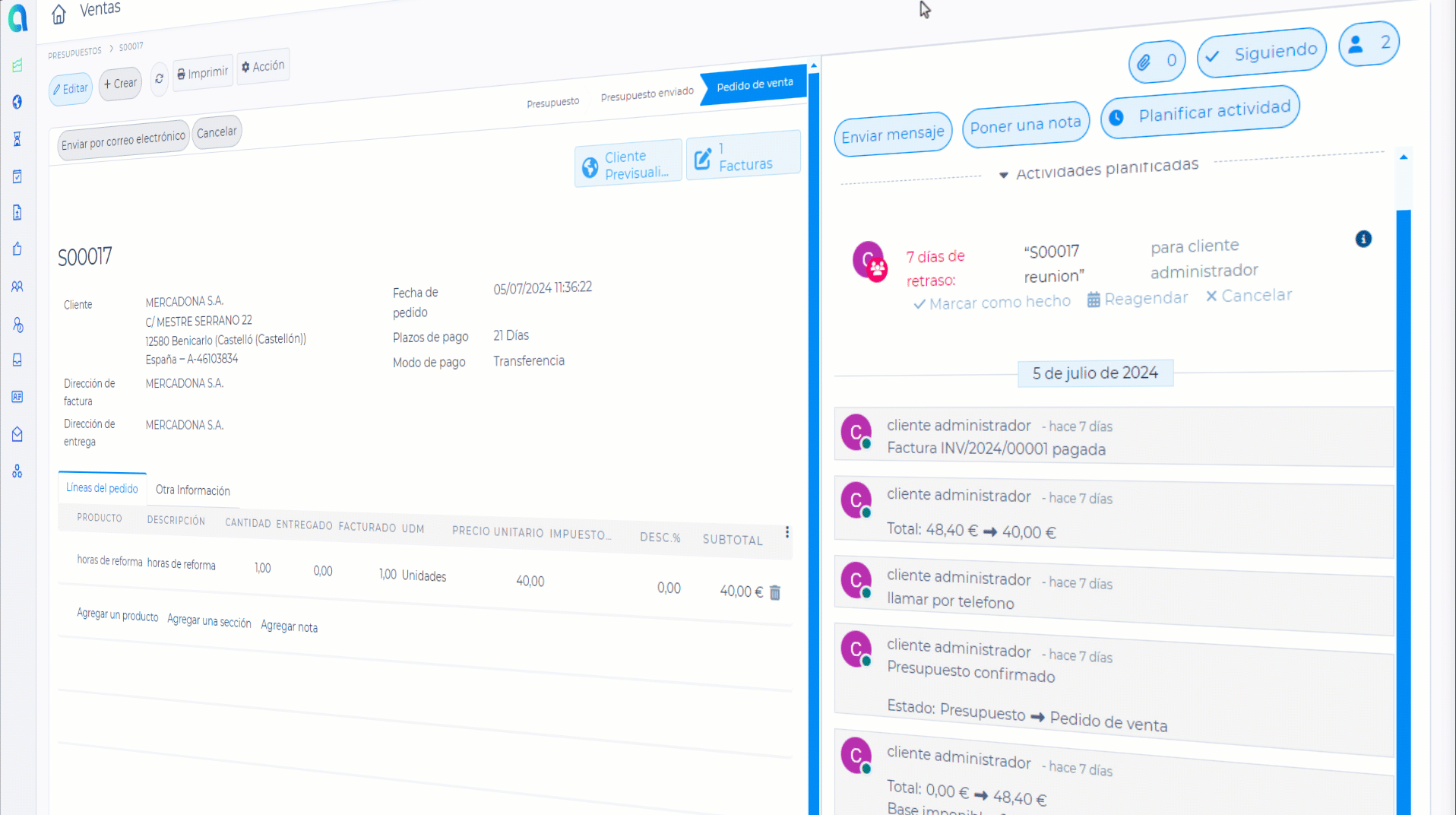
Task: Select the Líneas del pedido tab
Action: click(102, 488)
